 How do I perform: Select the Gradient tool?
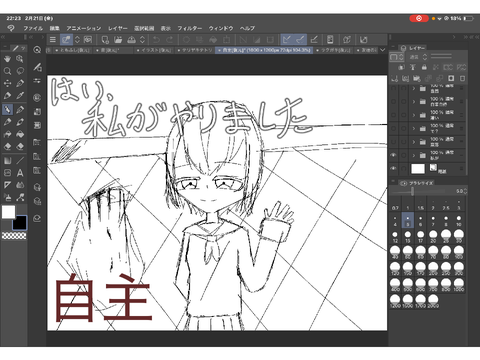click(x=7, y=160)
